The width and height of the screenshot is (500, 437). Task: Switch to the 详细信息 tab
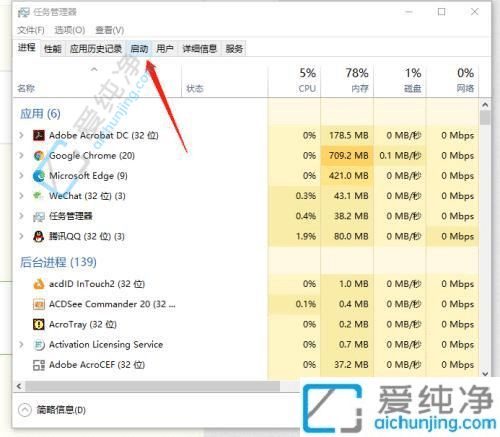pyautogui.click(x=200, y=49)
